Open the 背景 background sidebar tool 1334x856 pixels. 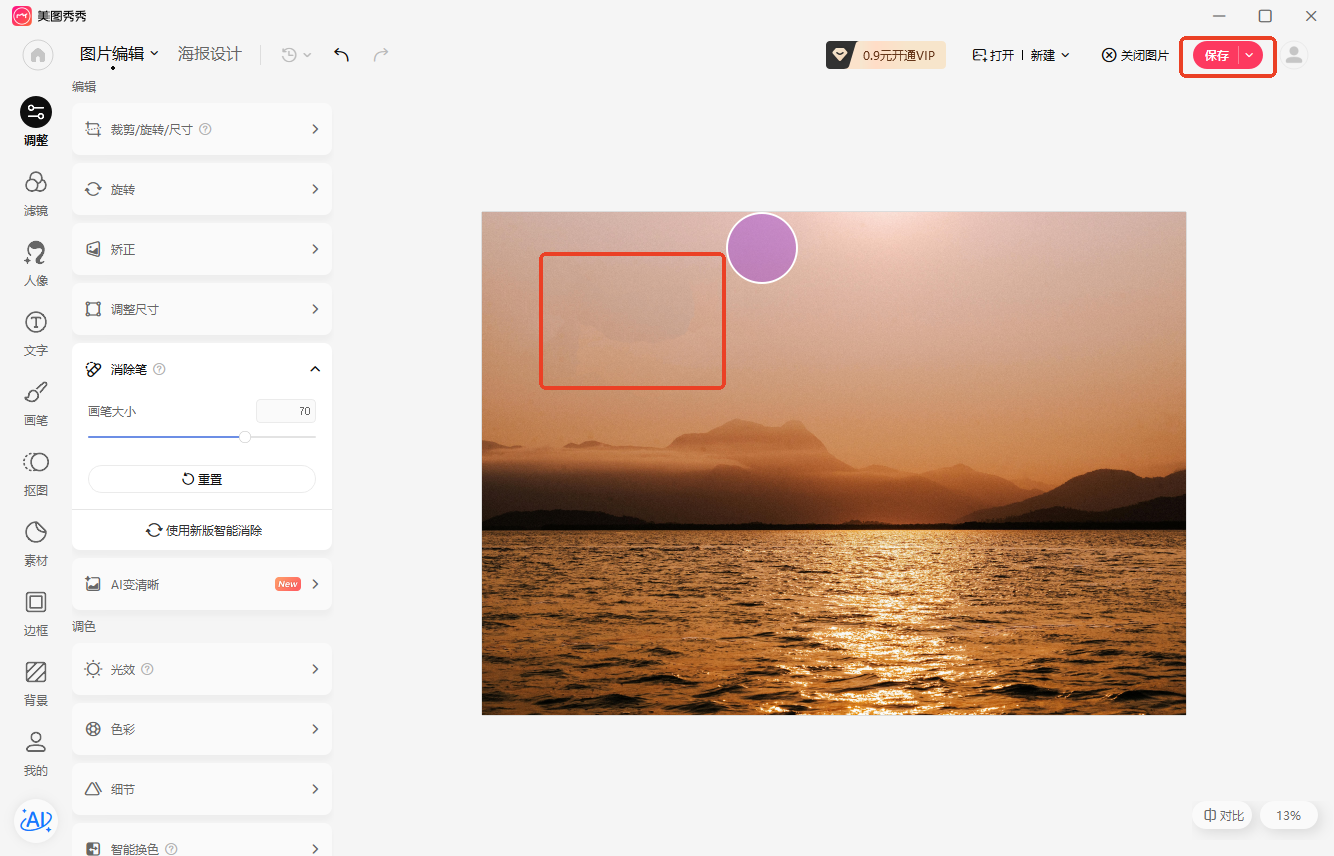point(36,683)
